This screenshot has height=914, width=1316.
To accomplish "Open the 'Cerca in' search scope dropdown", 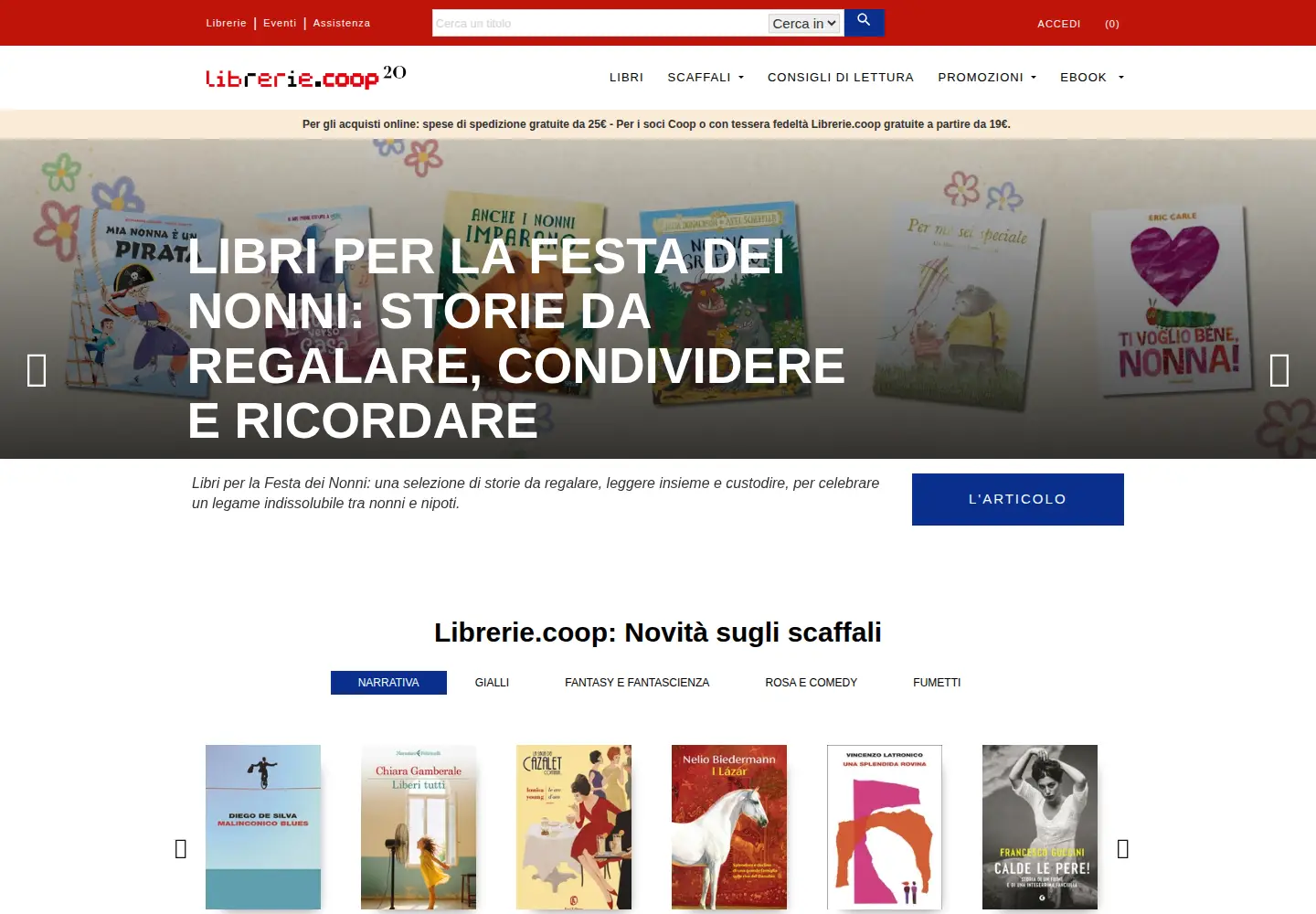I will [804, 24].
